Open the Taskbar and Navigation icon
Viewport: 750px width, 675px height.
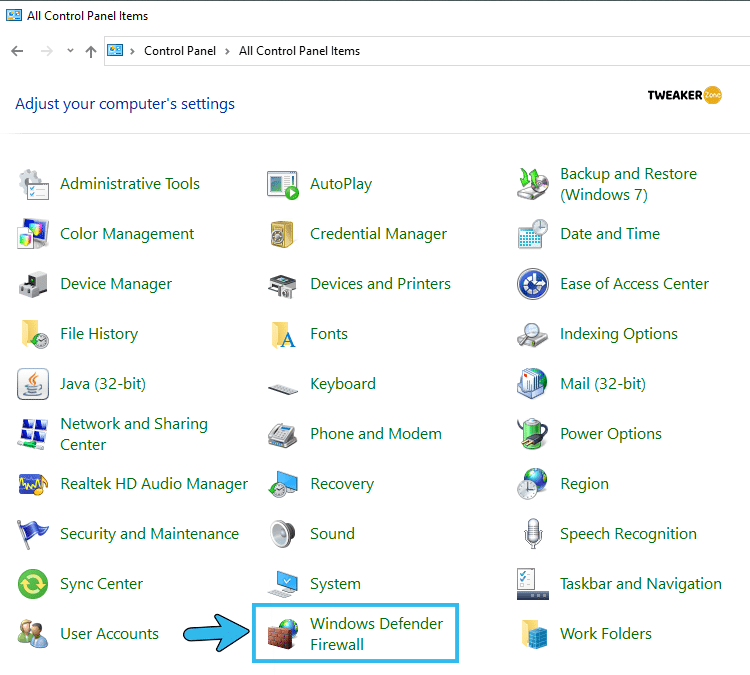click(533, 584)
